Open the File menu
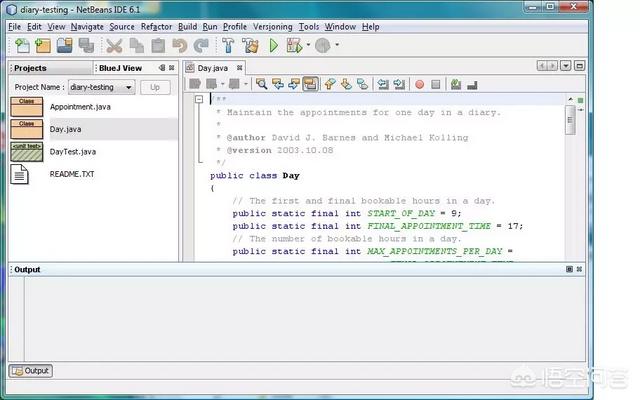The width and height of the screenshot is (640, 400). (x=14, y=27)
